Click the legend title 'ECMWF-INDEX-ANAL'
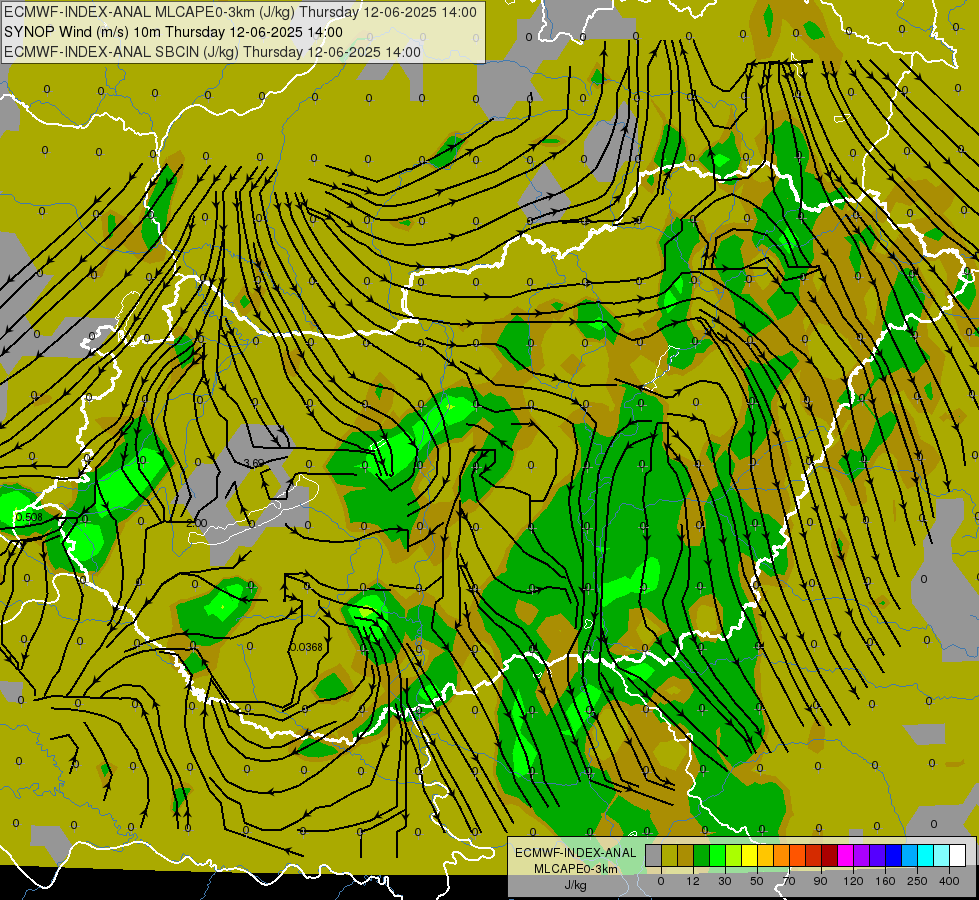 coord(575,853)
